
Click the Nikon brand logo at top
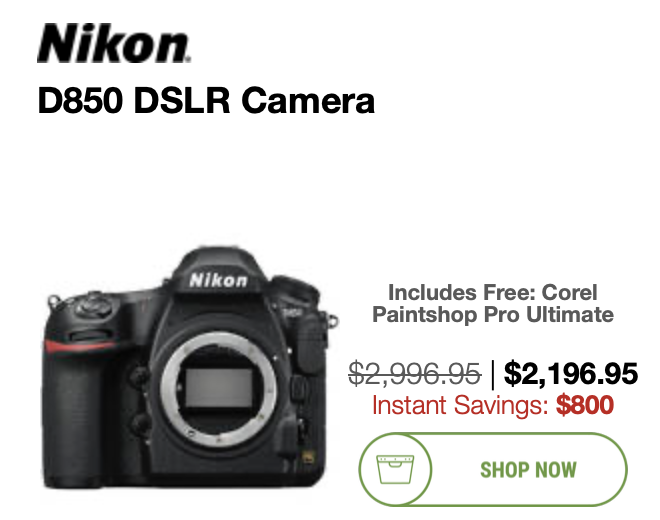(114, 43)
